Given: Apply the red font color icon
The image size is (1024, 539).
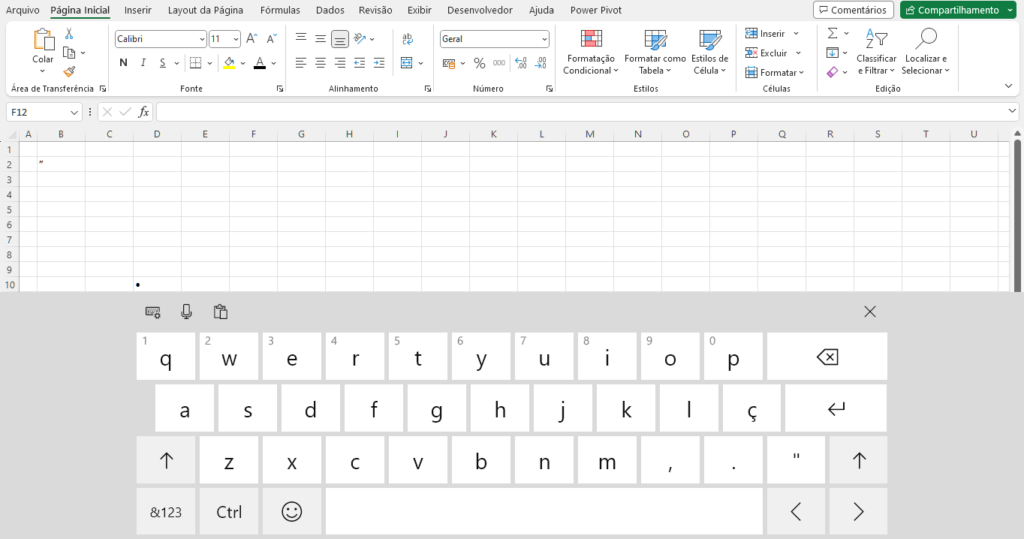Looking at the screenshot, I should (260, 63).
